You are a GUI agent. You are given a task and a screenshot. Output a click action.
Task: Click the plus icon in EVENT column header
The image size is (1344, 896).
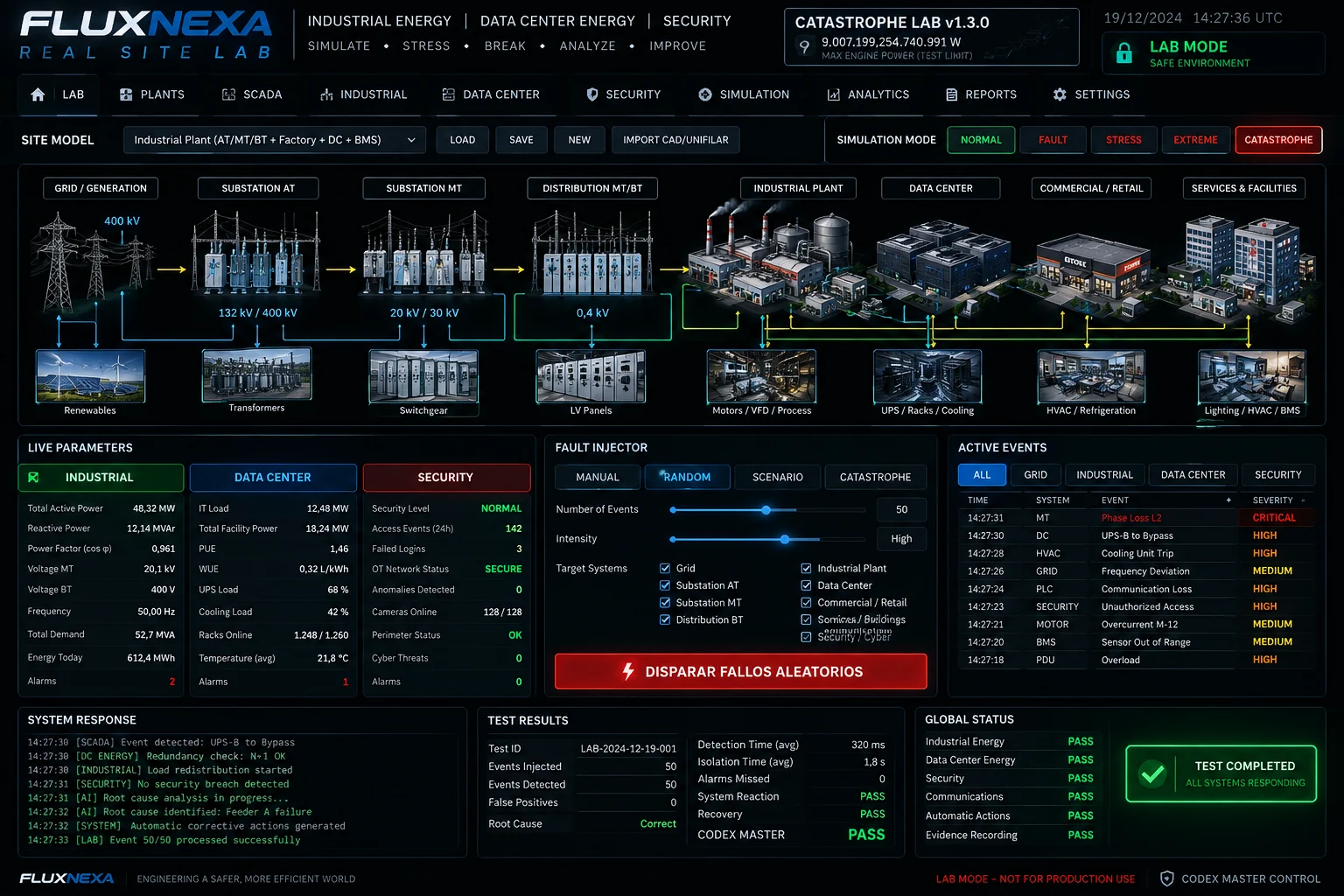(1228, 500)
